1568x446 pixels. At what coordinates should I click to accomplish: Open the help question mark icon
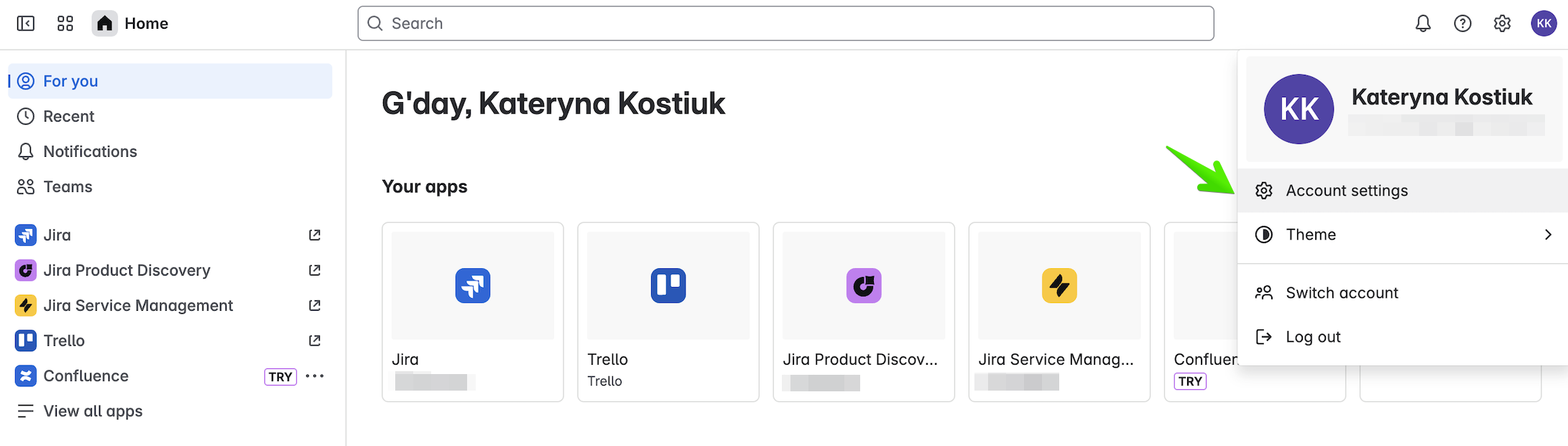pyautogui.click(x=1462, y=24)
